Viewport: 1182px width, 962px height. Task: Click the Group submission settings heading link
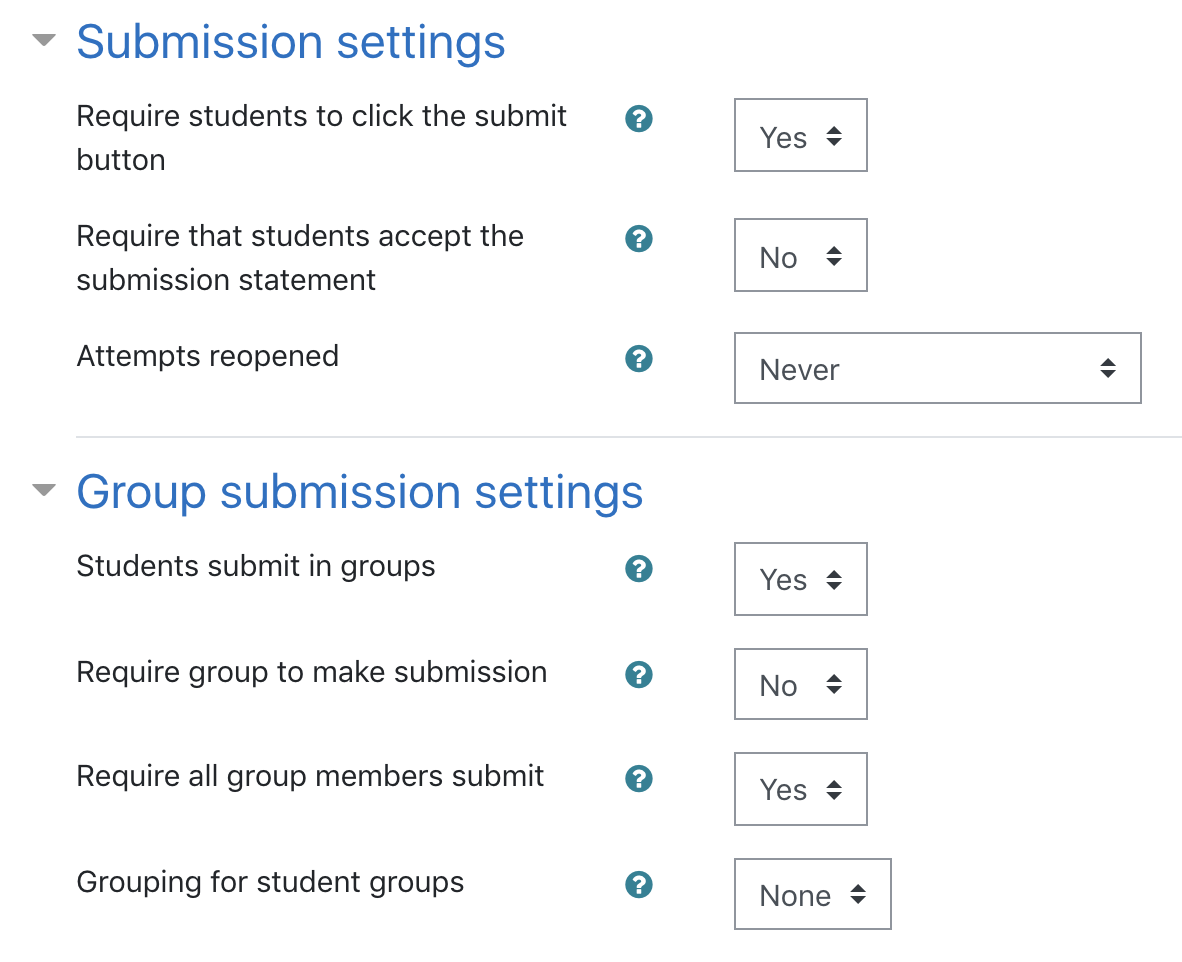click(x=360, y=492)
